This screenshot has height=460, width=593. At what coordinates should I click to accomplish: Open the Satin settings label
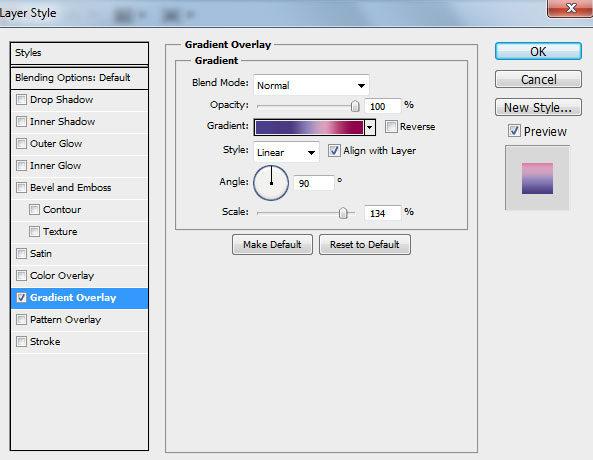[40, 253]
